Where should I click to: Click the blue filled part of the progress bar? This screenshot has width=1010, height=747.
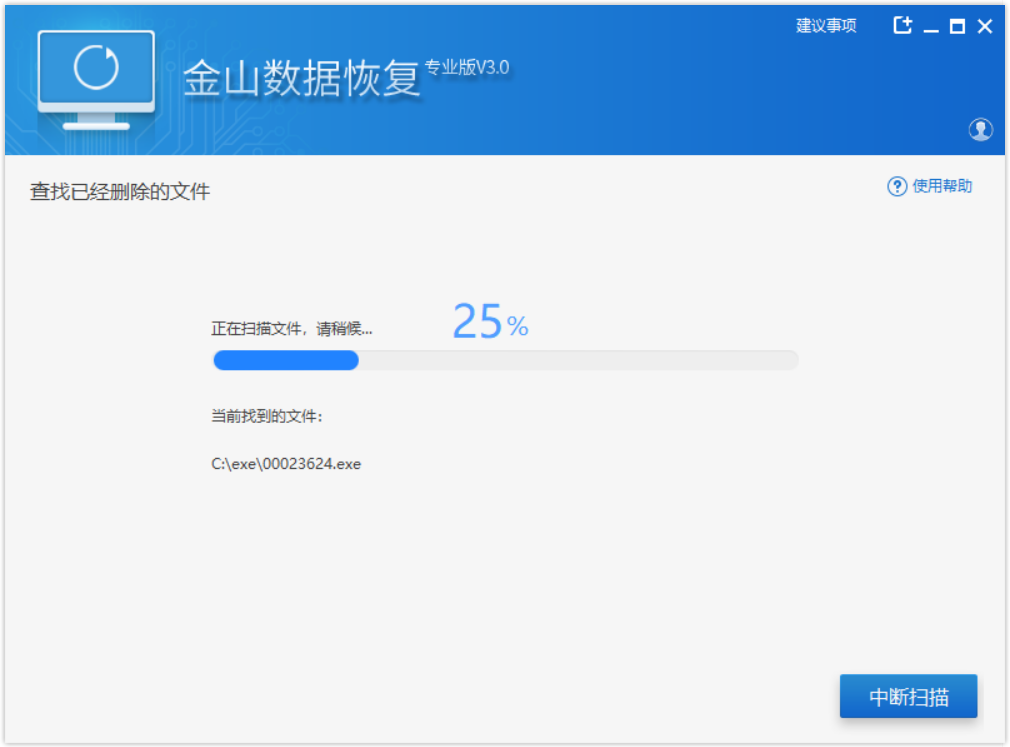(x=286, y=360)
